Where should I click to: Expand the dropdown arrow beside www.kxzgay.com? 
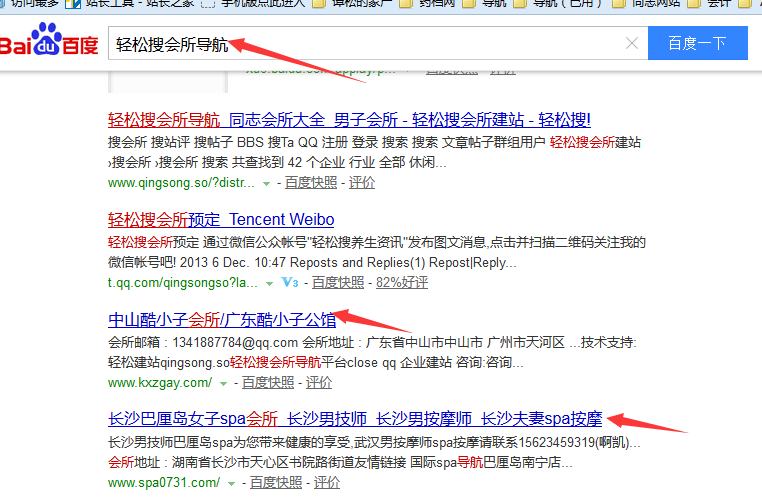[224, 383]
